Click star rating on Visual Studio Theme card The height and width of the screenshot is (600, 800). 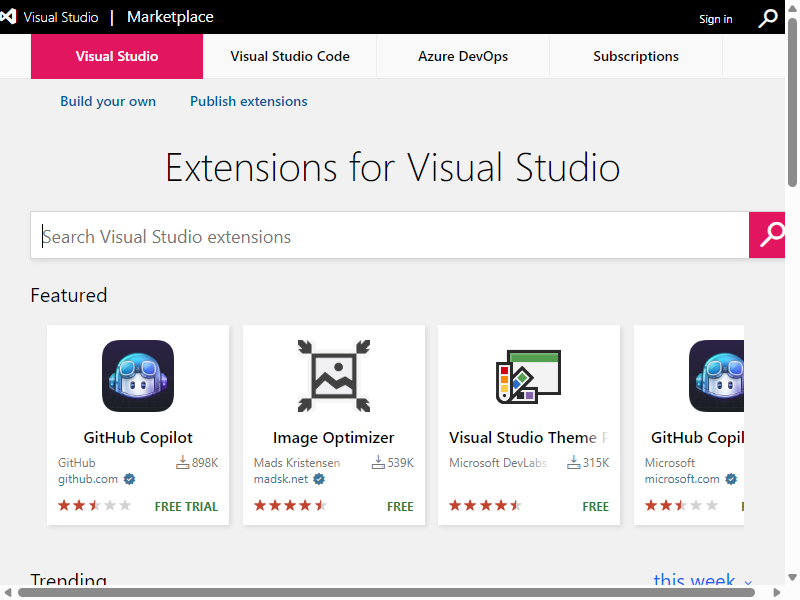coord(486,506)
